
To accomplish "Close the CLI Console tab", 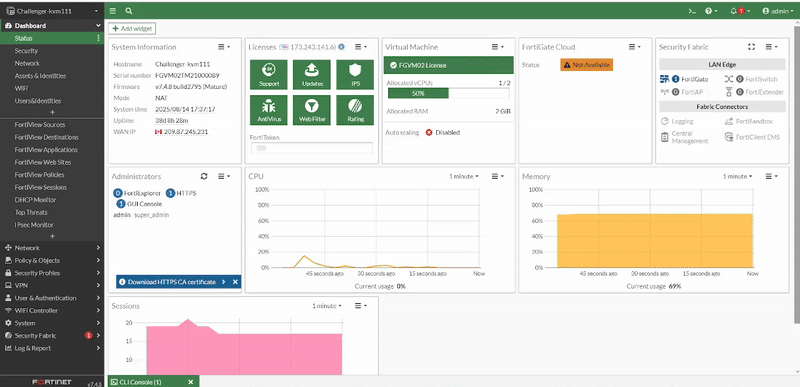I will pos(191,382).
